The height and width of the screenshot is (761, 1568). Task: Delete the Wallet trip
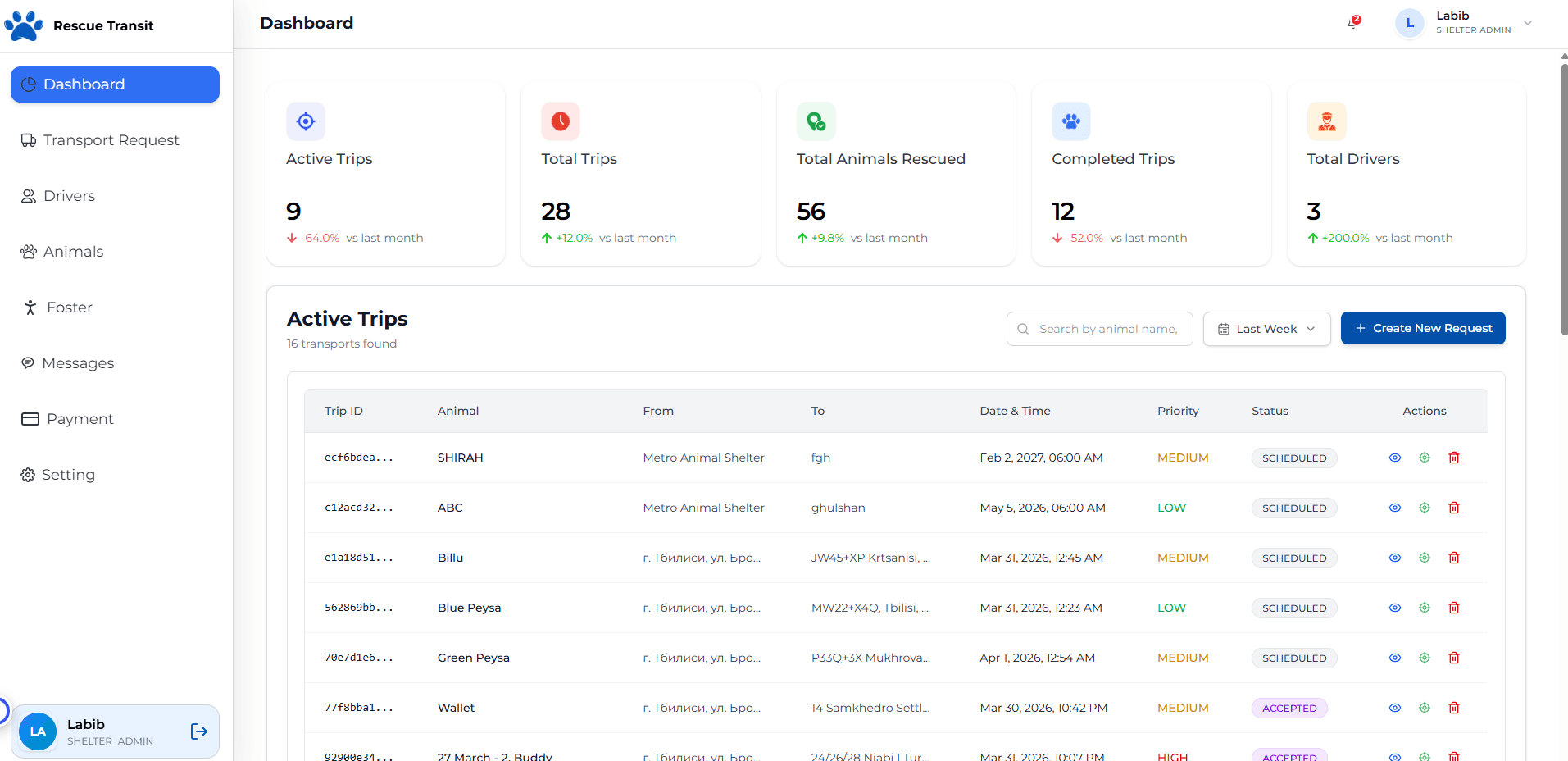1454,708
